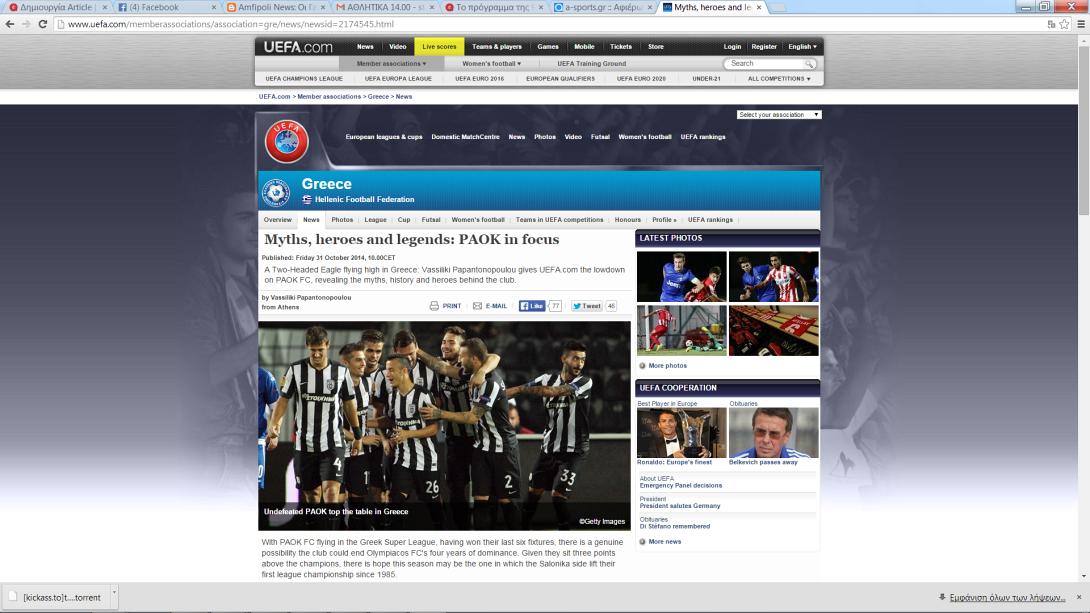1090x613 pixels.
Task: Click the e-mail envelope icon
Action: tap(477, 306)
